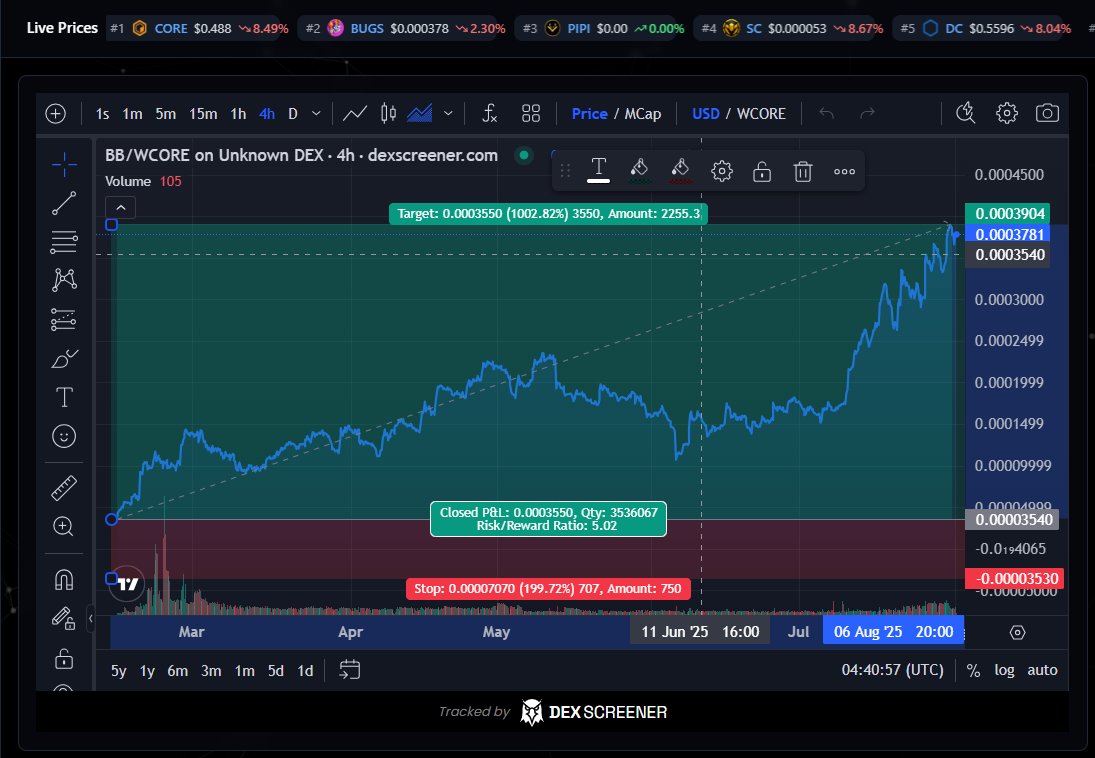Delete the selected drawing with trash icon

tap(803, 171)
